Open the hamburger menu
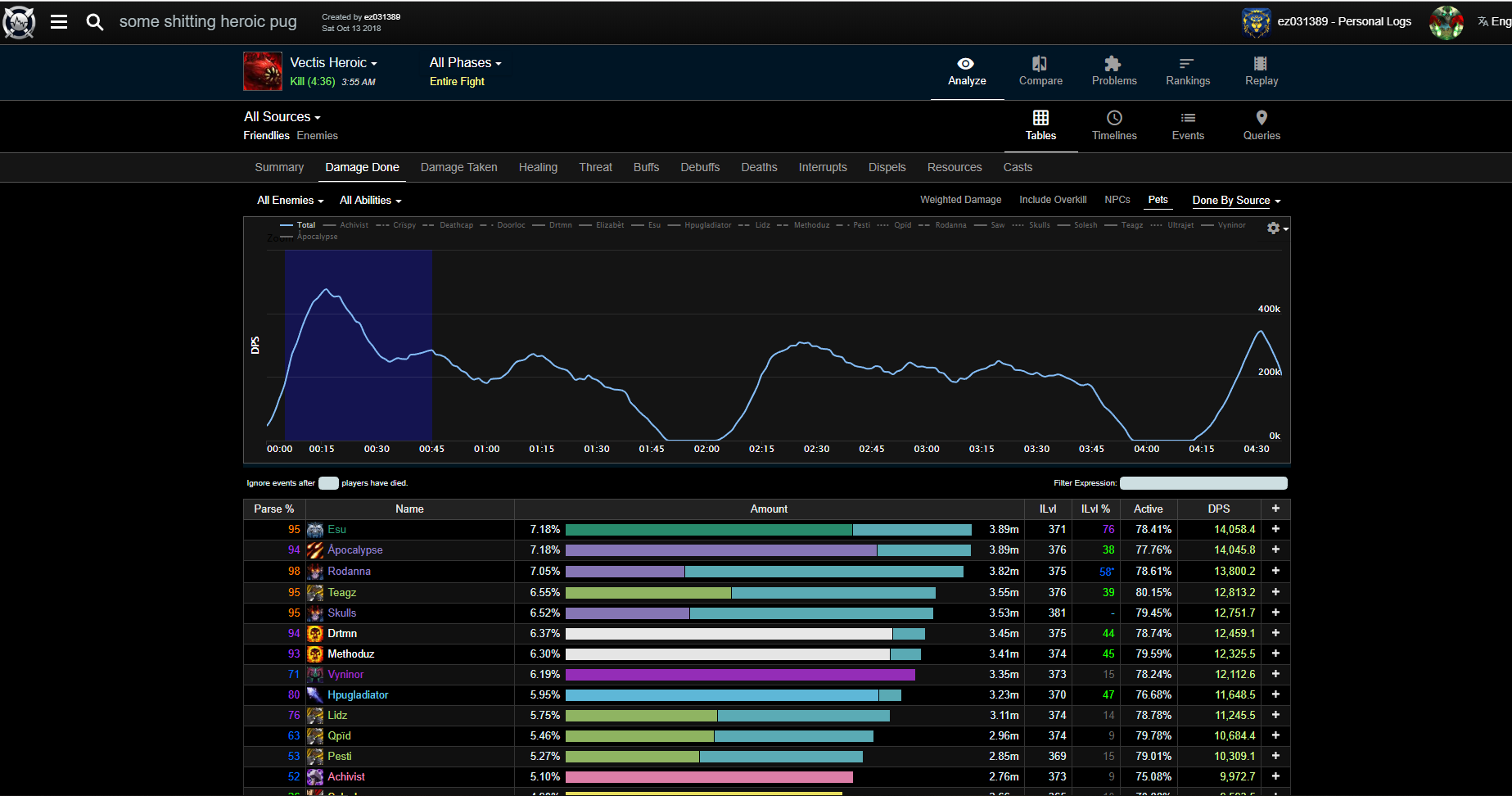Screen dimensions: 1512x796 point(59,22)
